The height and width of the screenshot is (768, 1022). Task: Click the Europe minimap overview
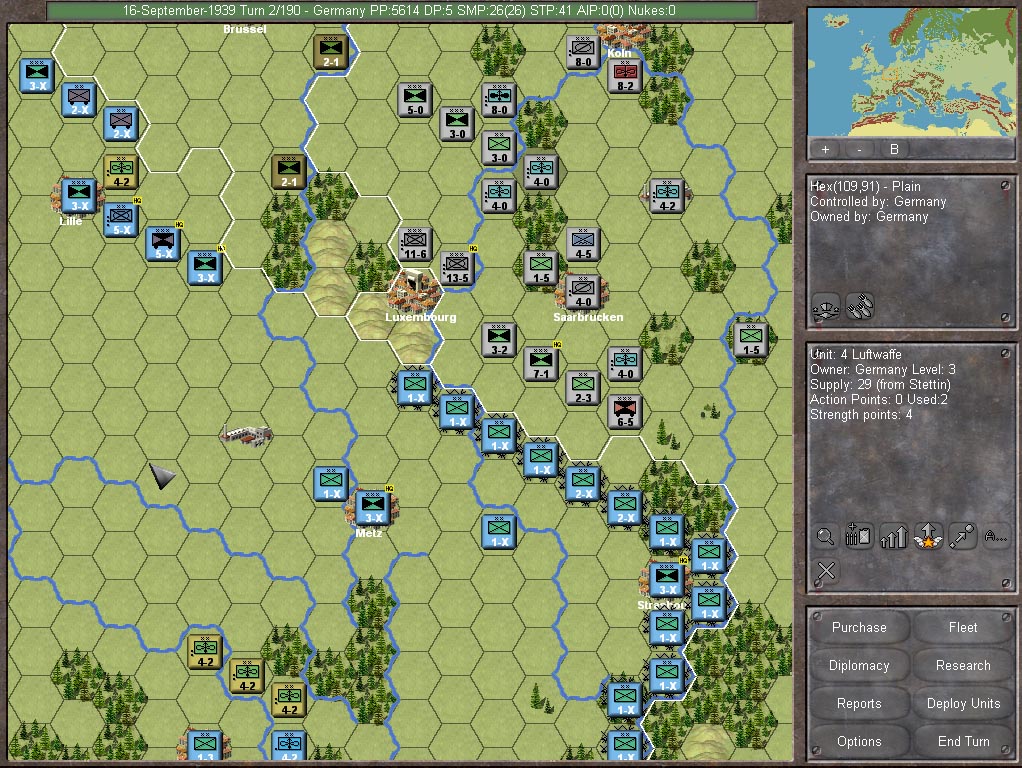(911, 72)
